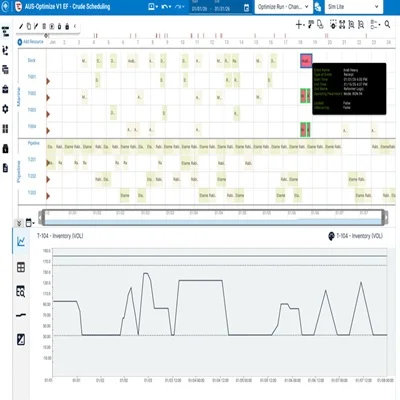Click the left handle of timeline range slider
This screenshot has height=400, width=400.
(x=41, y=218)
